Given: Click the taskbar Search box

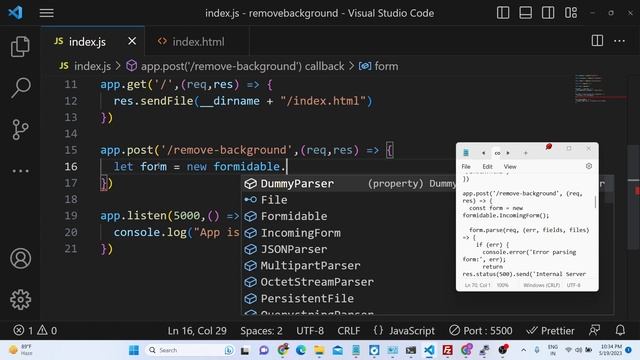Looking at the screenshot, I should pyautogui.click(x=190, y=350).
